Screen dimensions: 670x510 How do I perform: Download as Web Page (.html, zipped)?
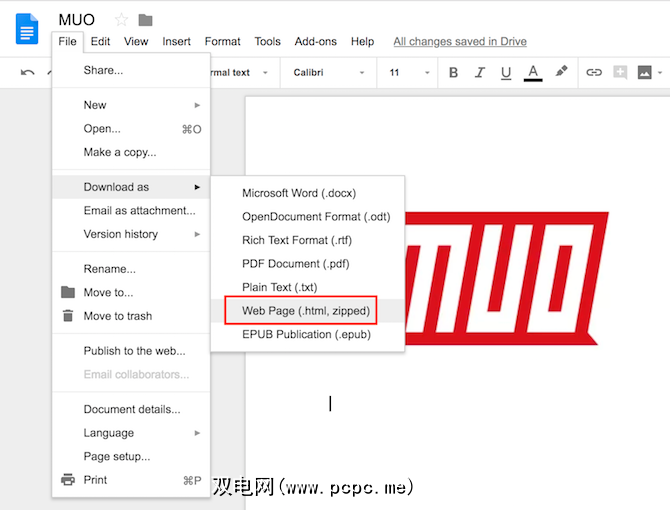click(x=308, y=311)
